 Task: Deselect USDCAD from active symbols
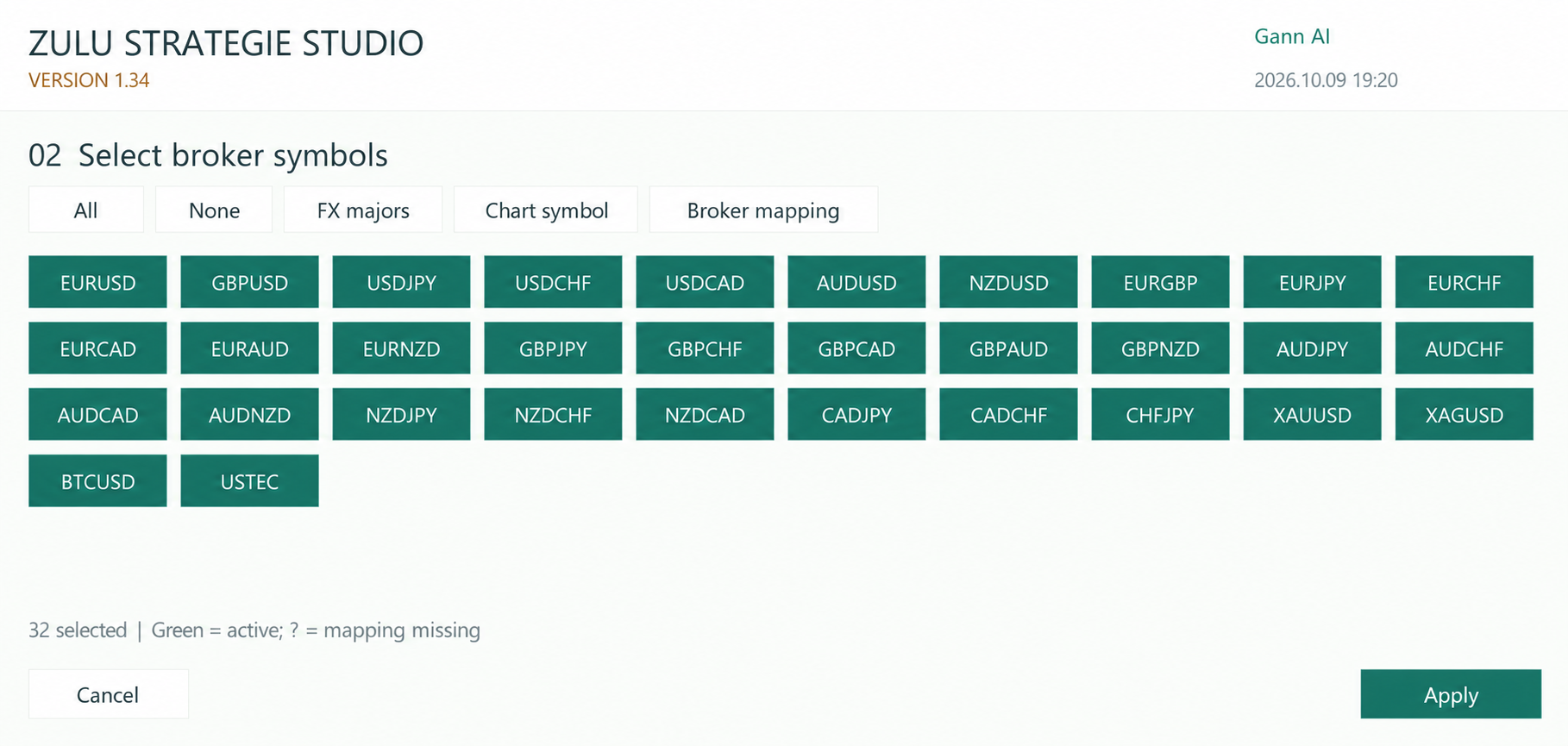(x=705, y=282)
